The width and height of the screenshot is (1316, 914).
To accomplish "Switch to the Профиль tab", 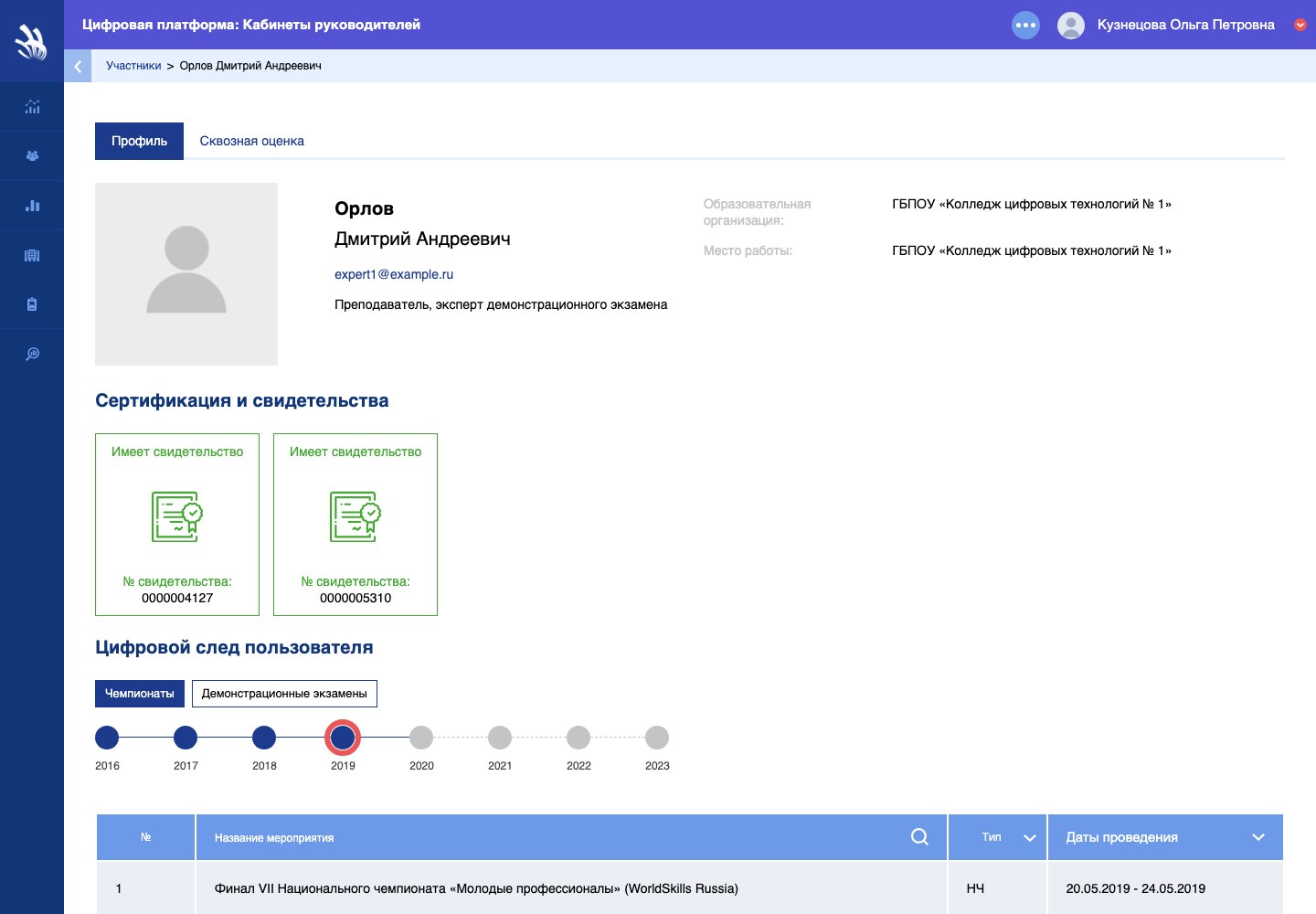I will 139,141.
